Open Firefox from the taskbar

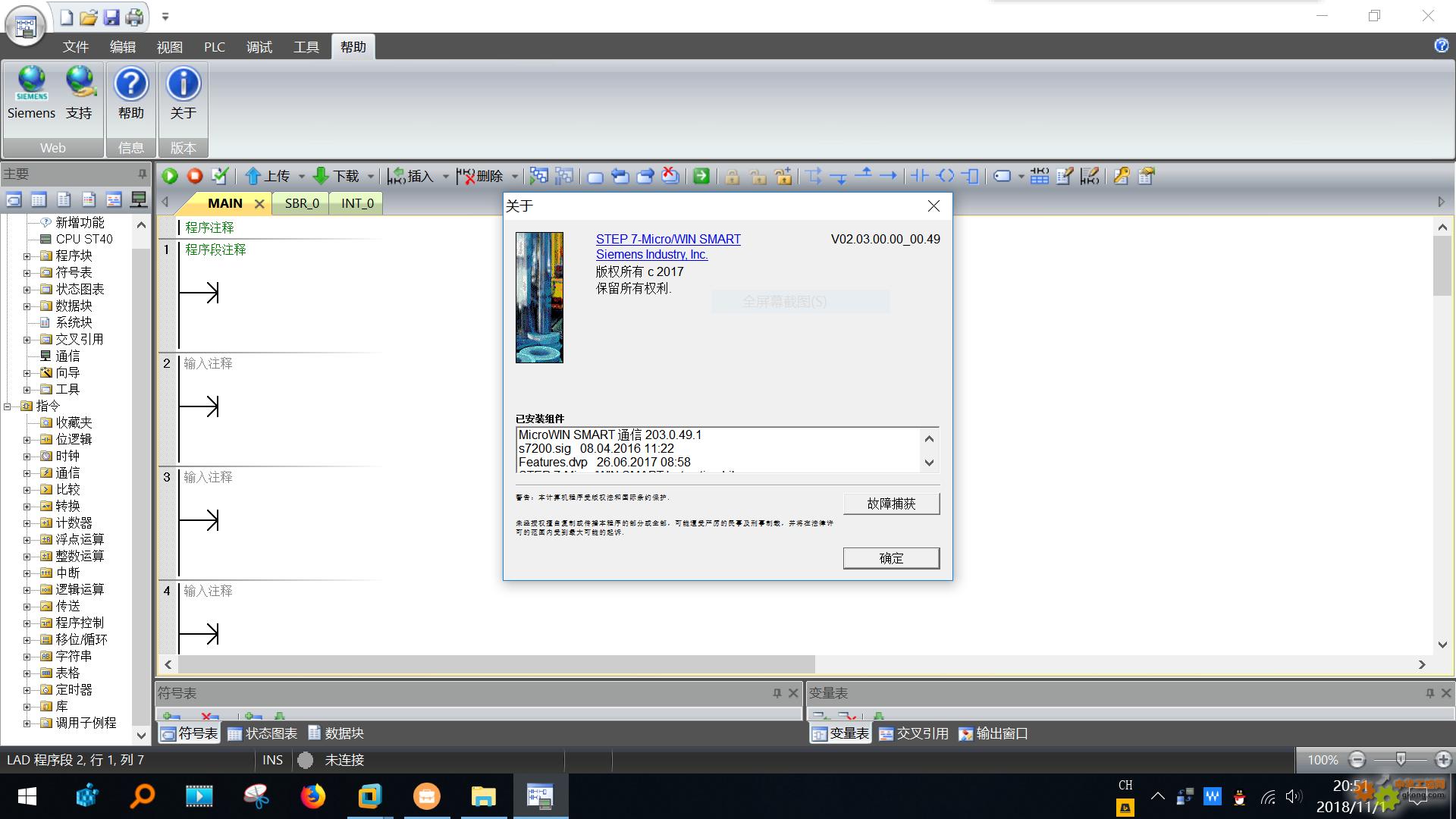click(x=312, y=796)
